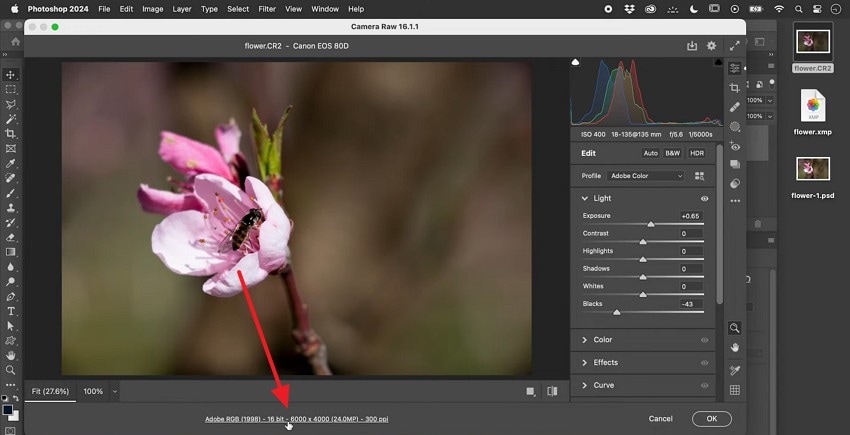Image resolution: width=850 pixels, height=435 pixels.
Task: Open the File menu
Action: click(104, 9)
